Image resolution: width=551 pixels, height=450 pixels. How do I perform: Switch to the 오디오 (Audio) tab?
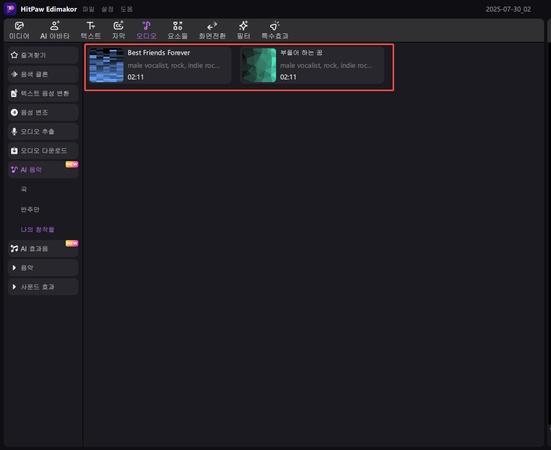coord(146,30)
